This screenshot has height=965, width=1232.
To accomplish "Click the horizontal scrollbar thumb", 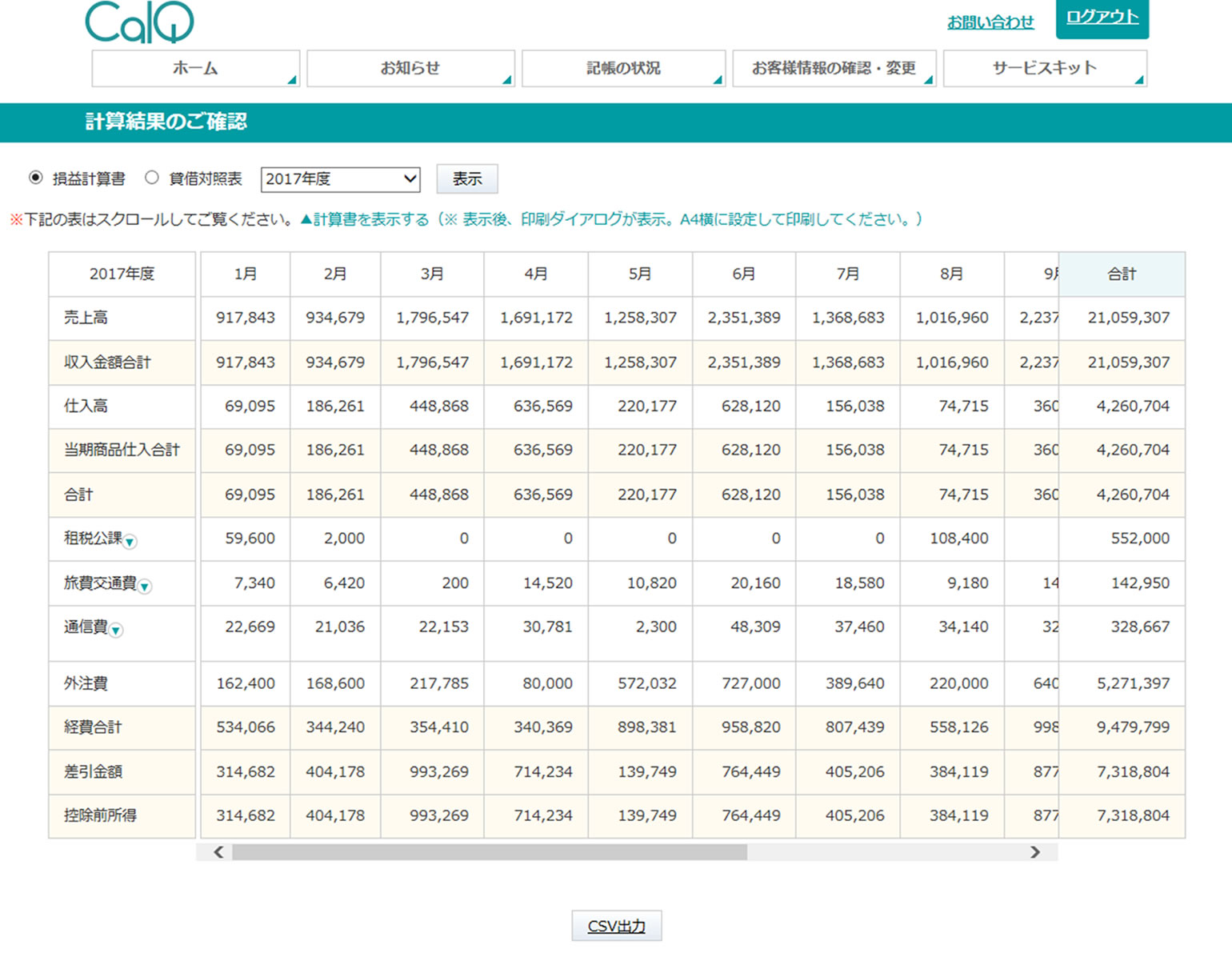I will [490, 852].
